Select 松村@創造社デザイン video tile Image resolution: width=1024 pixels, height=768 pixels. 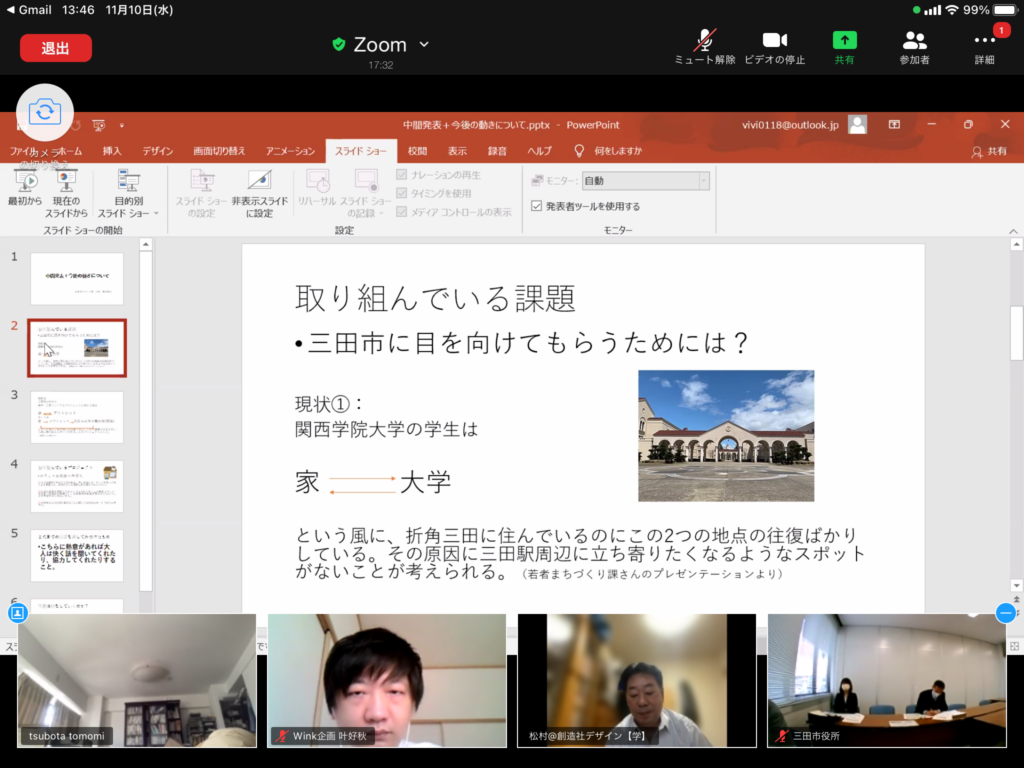pos(637,680)
